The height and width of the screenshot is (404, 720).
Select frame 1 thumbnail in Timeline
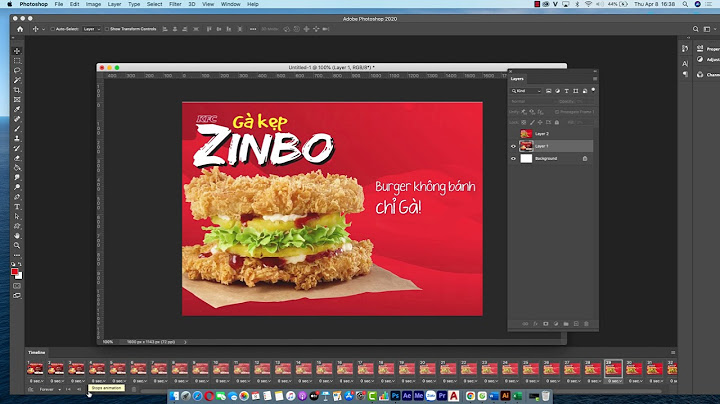click(x=35, y=368)
